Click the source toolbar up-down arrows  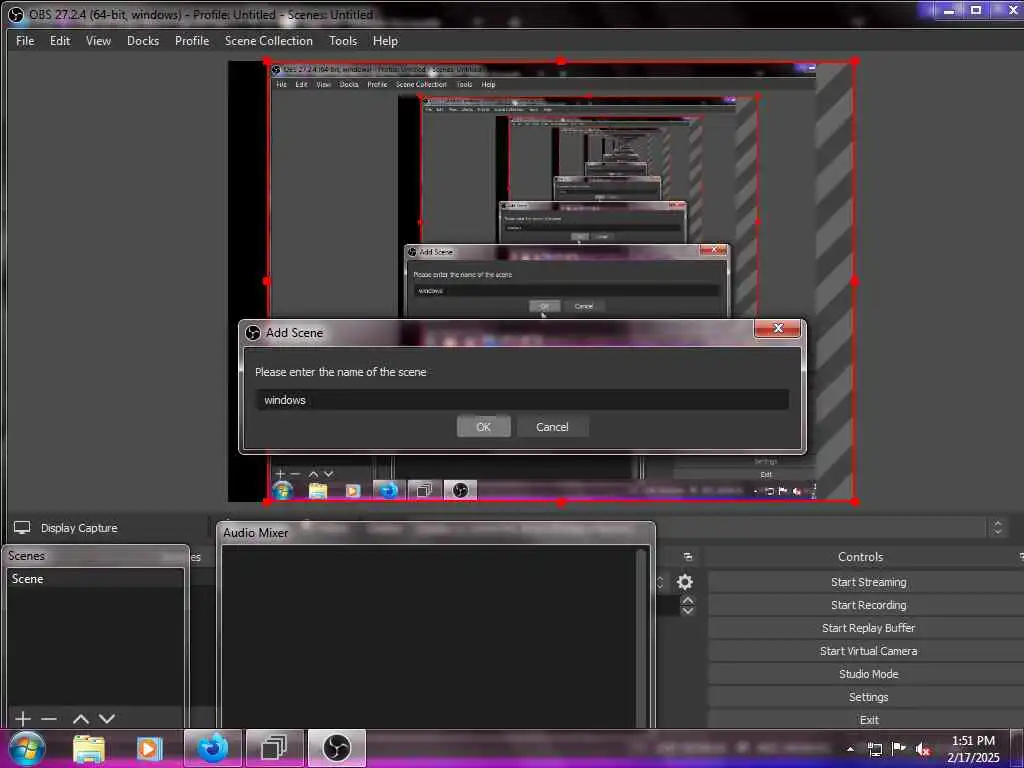997,527
